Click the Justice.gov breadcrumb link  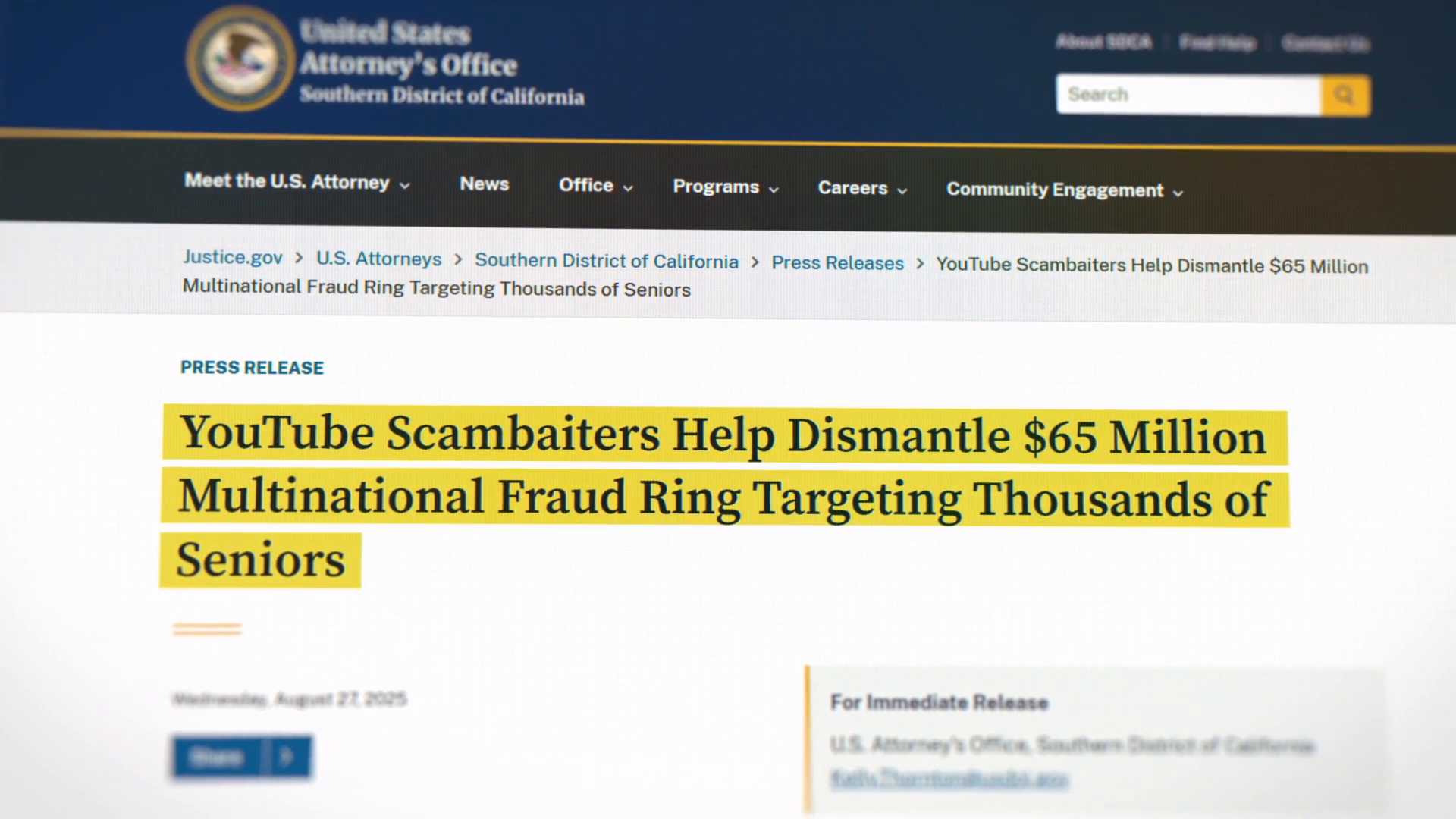[x=232, y=257]
